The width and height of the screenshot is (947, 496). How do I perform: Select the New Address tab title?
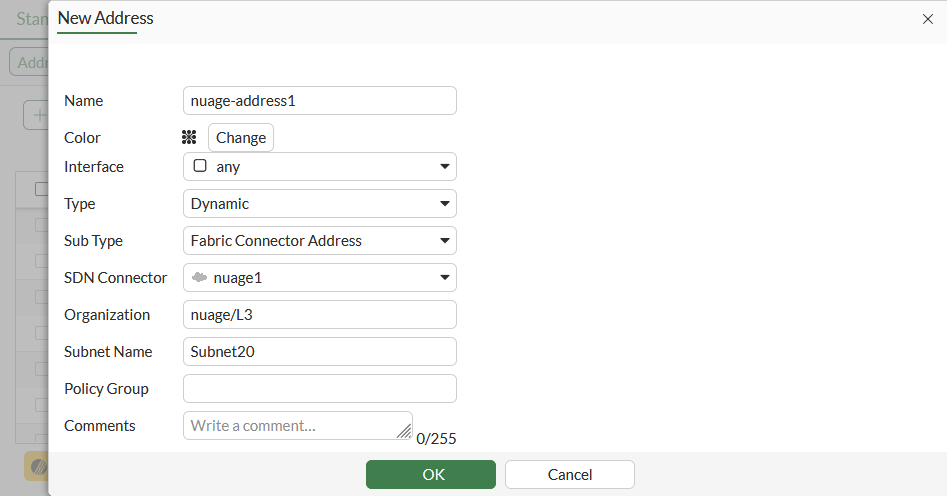coord(105,18)
